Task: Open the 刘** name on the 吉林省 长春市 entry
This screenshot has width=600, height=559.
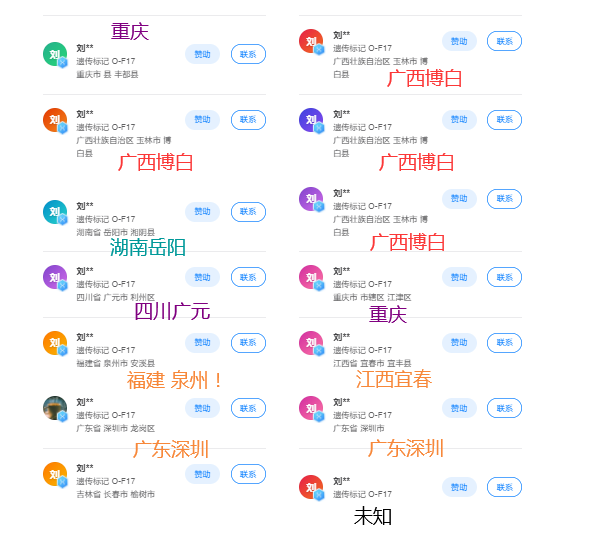Action: tap(85, 468)
